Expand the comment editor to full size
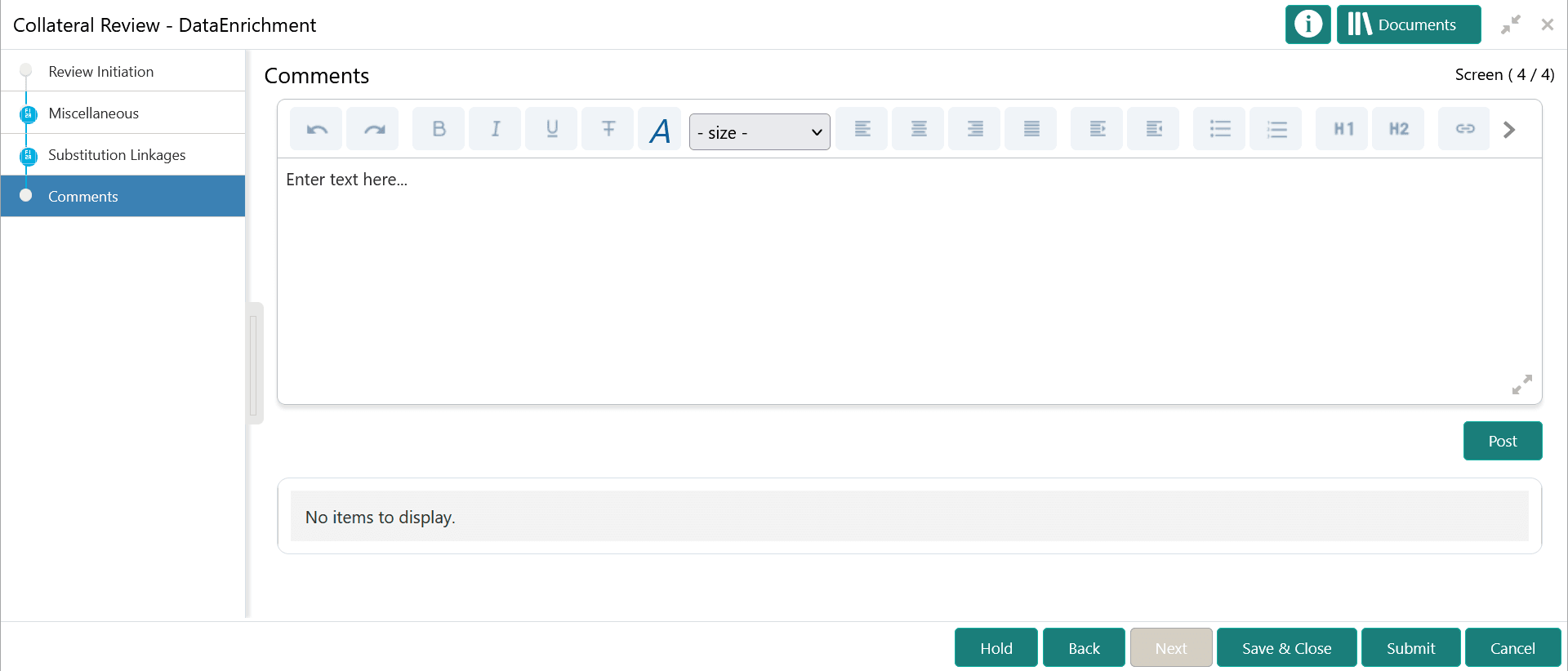The width and height of the screenshot is (1568, 671). (x=1521, y=384)
